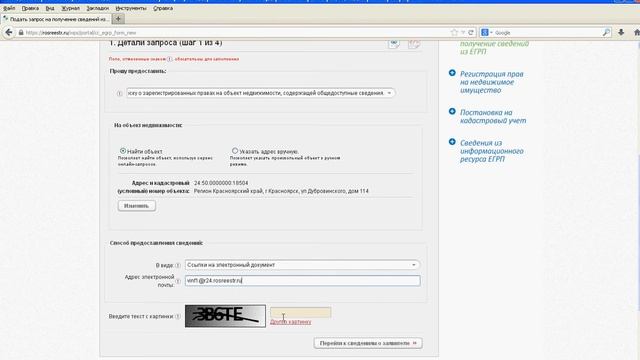Click the plus icon beside Регистрация прав
This screenshot has height=360, width=640.
tap(452, 73)
